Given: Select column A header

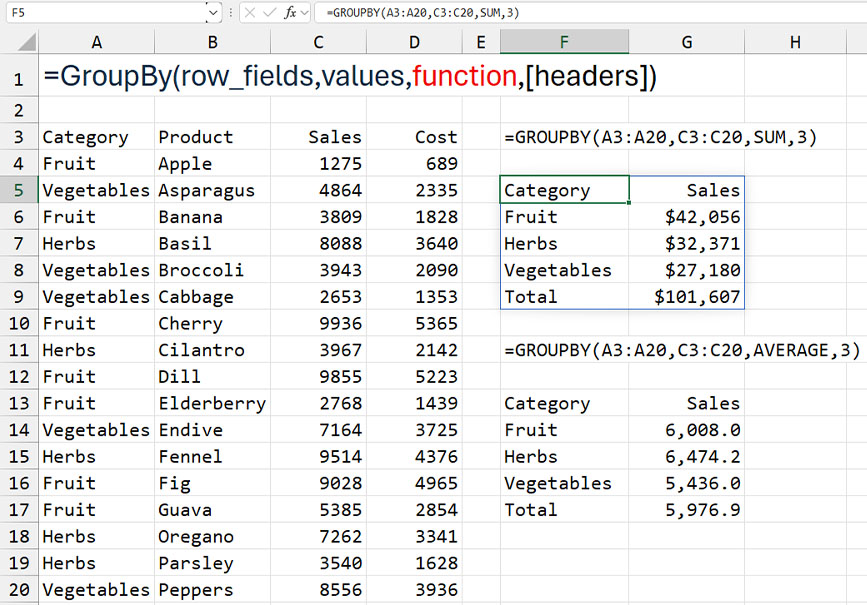Looking at the screenshot, I should click(96, 42).
